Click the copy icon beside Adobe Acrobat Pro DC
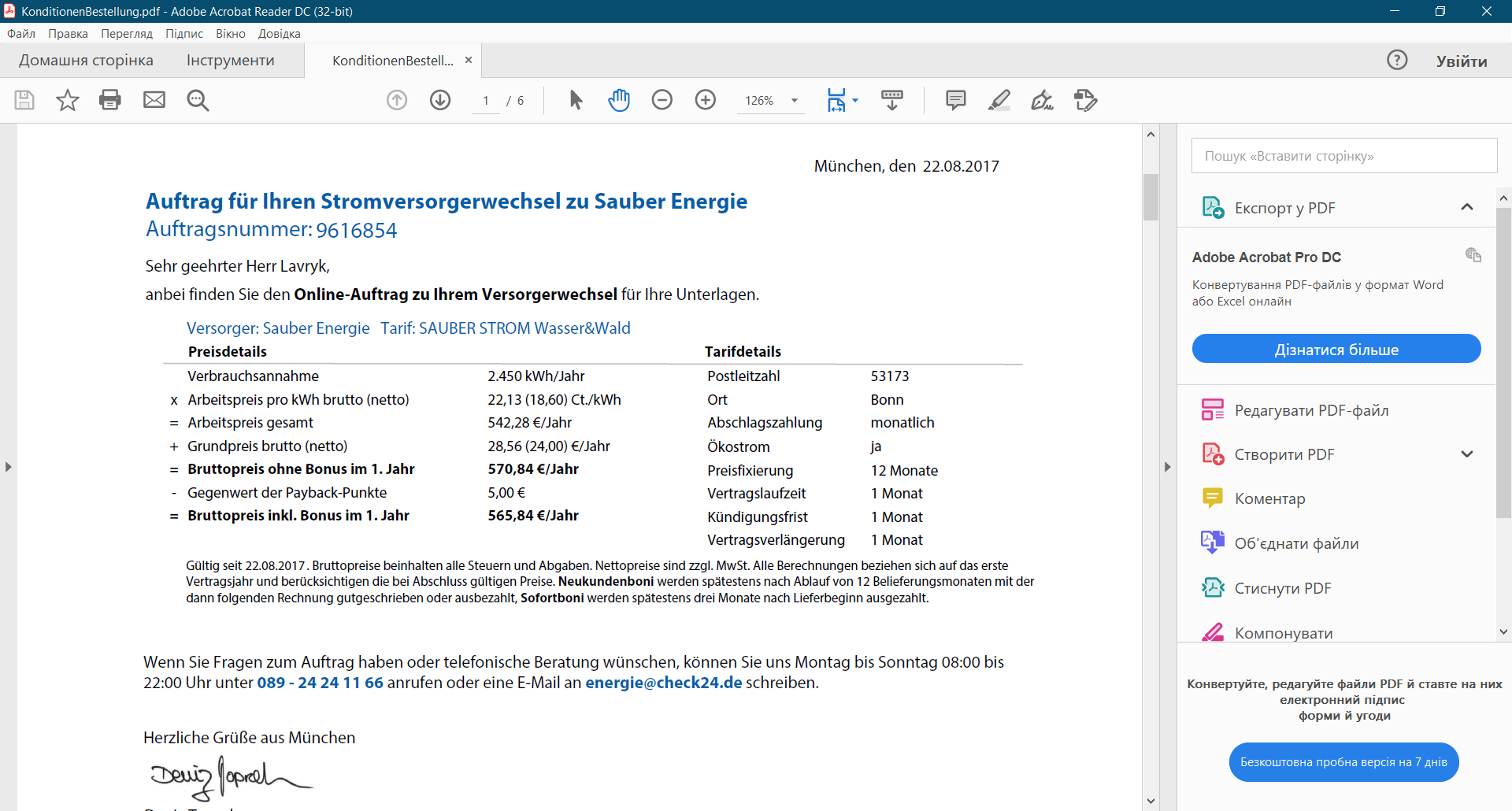The width and height of the screenshot is (1512, 811). 1473,254
